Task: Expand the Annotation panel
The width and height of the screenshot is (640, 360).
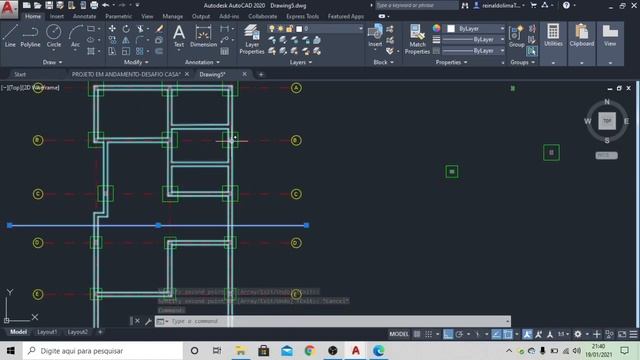Action: click(202, 62)
